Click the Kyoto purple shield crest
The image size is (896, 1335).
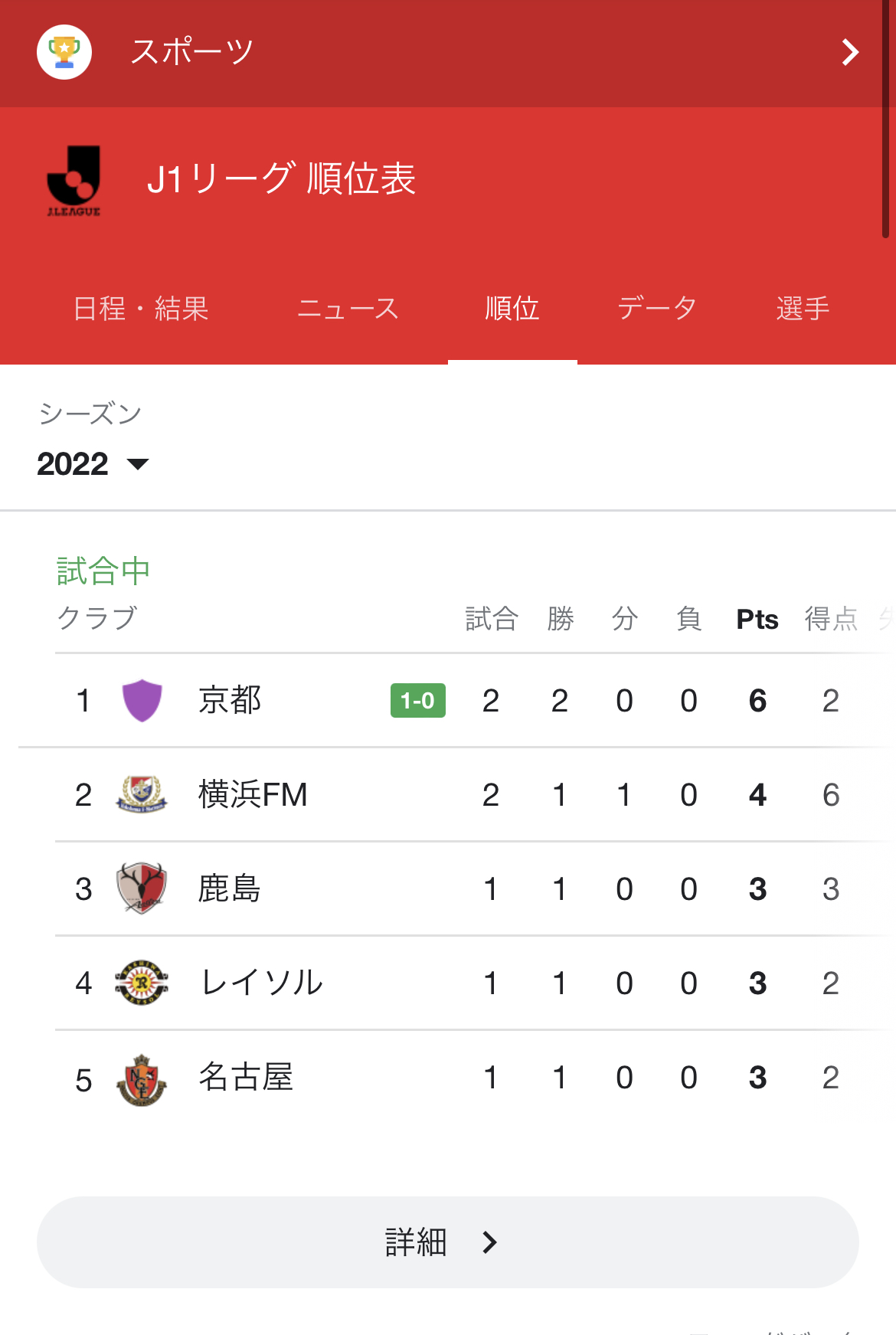pyautogui.click(x=142, y=700)
